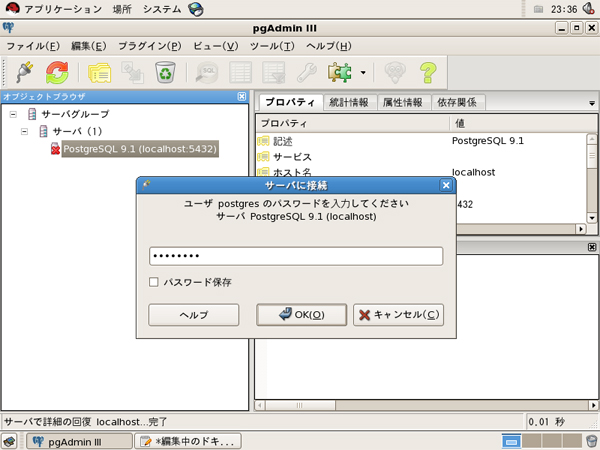This screenshot has width=600, height=450.
Task: Click SQL pane horizontal scrollbar thumb
Action: click(300, 405)
